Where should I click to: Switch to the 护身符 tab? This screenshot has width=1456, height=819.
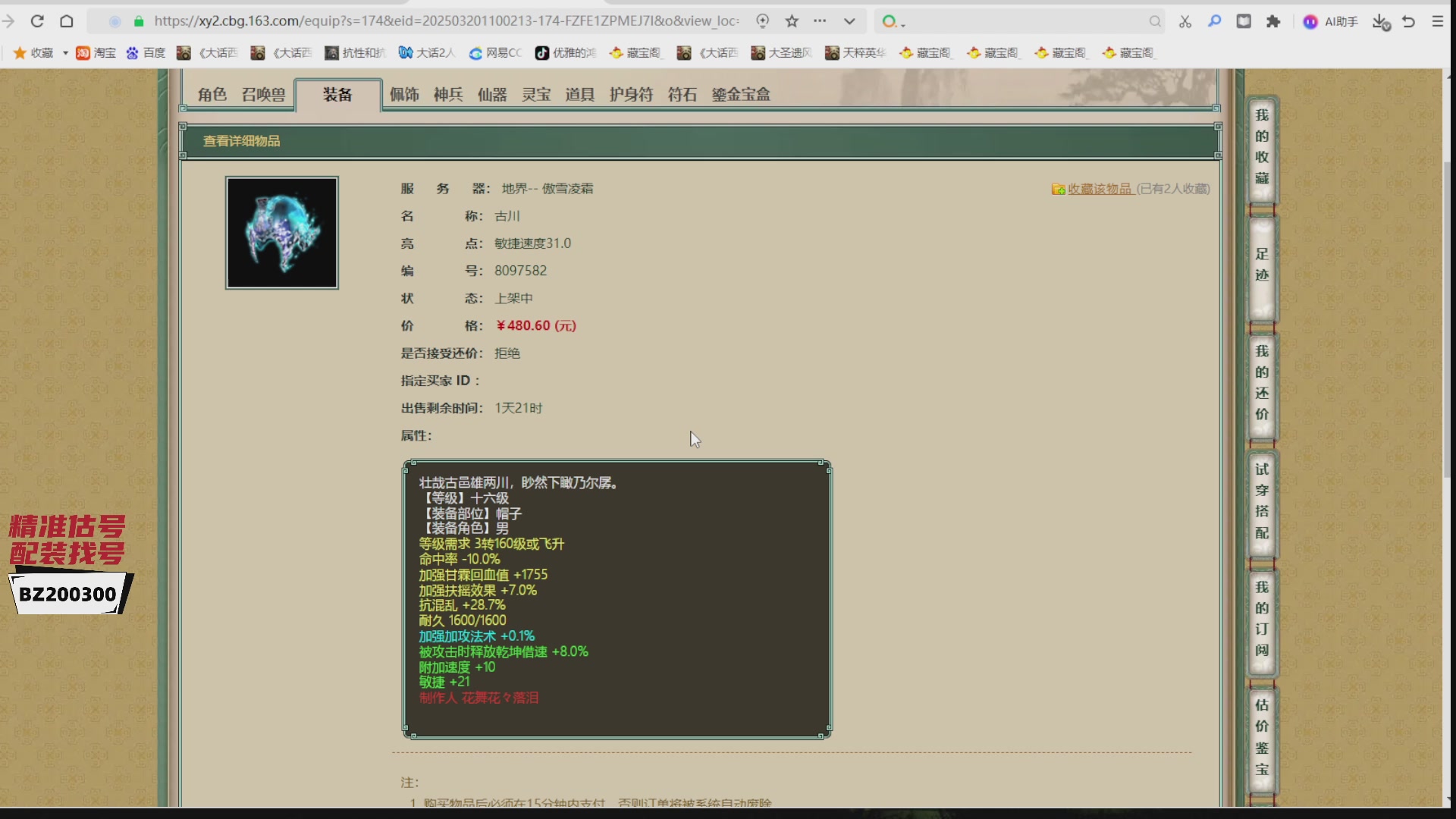(x=631, y=94)
